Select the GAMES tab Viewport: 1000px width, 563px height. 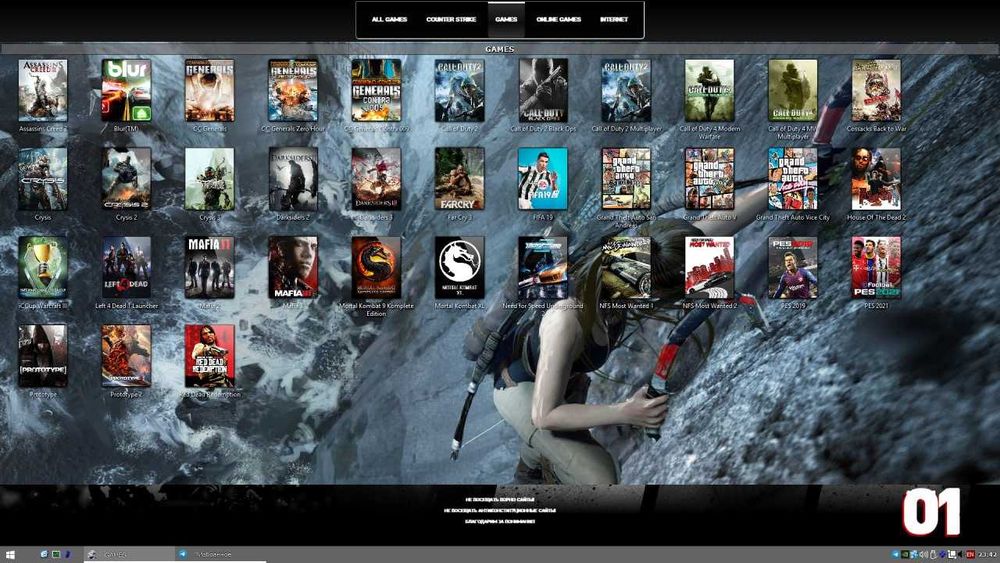coord(506,19)
